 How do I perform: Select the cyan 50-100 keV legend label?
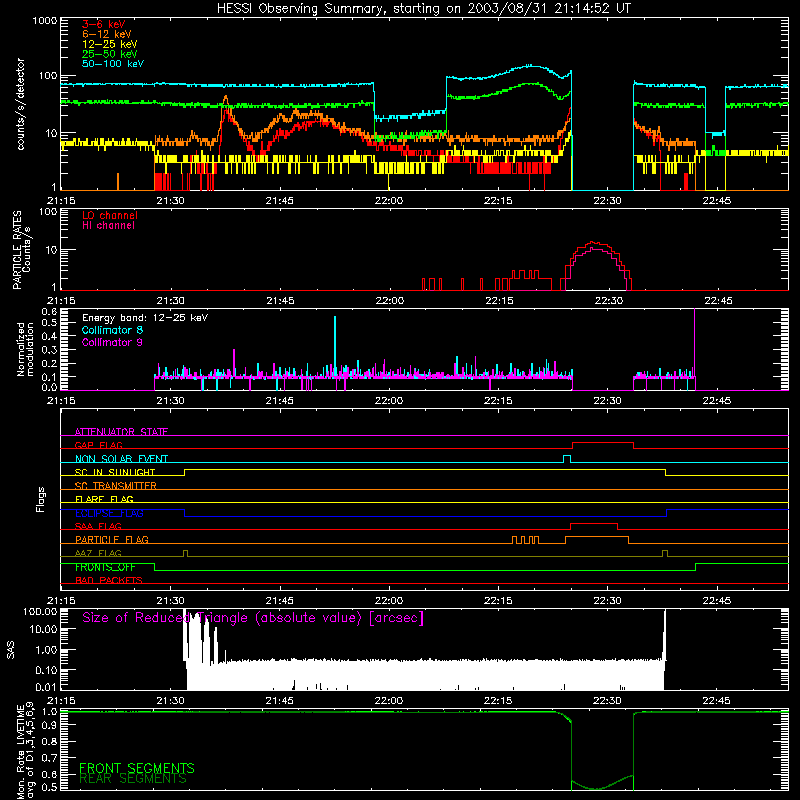pyautogui.click(x=113, y=63)
